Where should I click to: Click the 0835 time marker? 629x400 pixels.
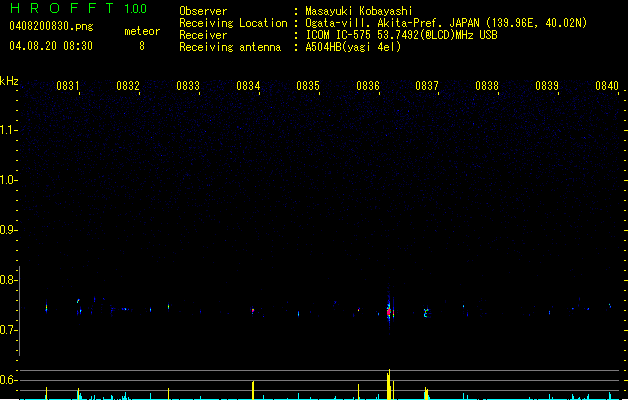(x=308, y=86)
